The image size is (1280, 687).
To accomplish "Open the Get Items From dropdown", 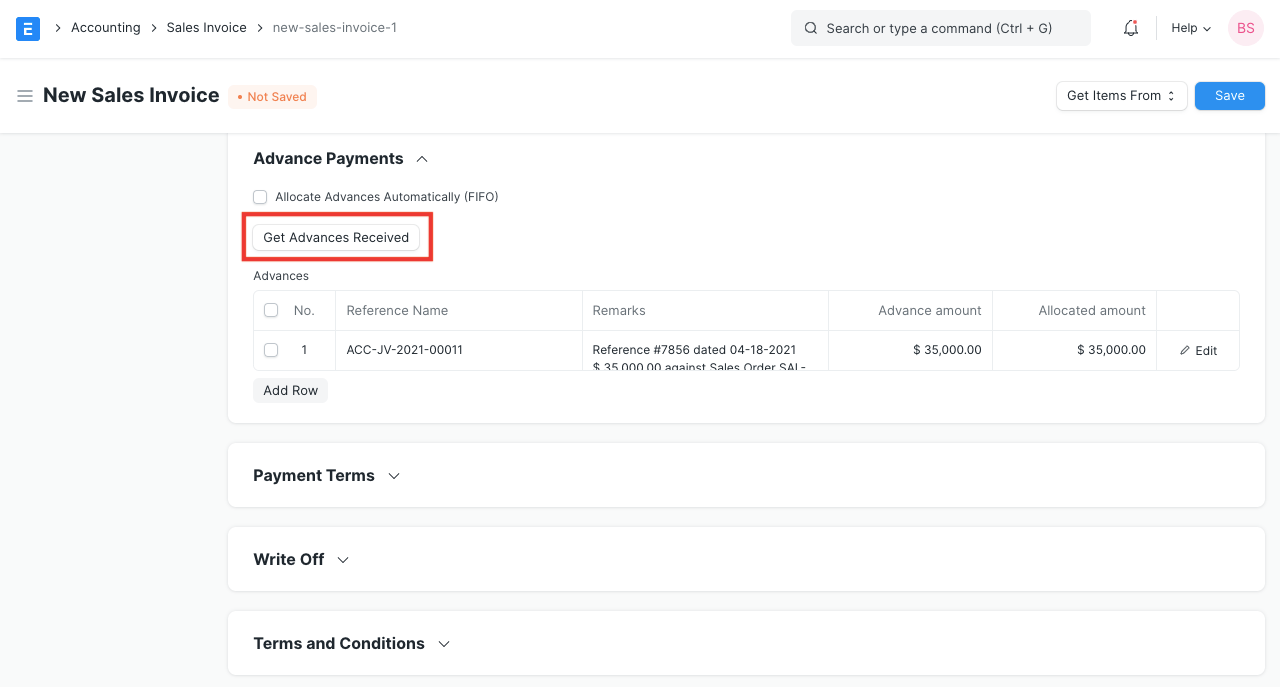I will tap(1120, 95).
